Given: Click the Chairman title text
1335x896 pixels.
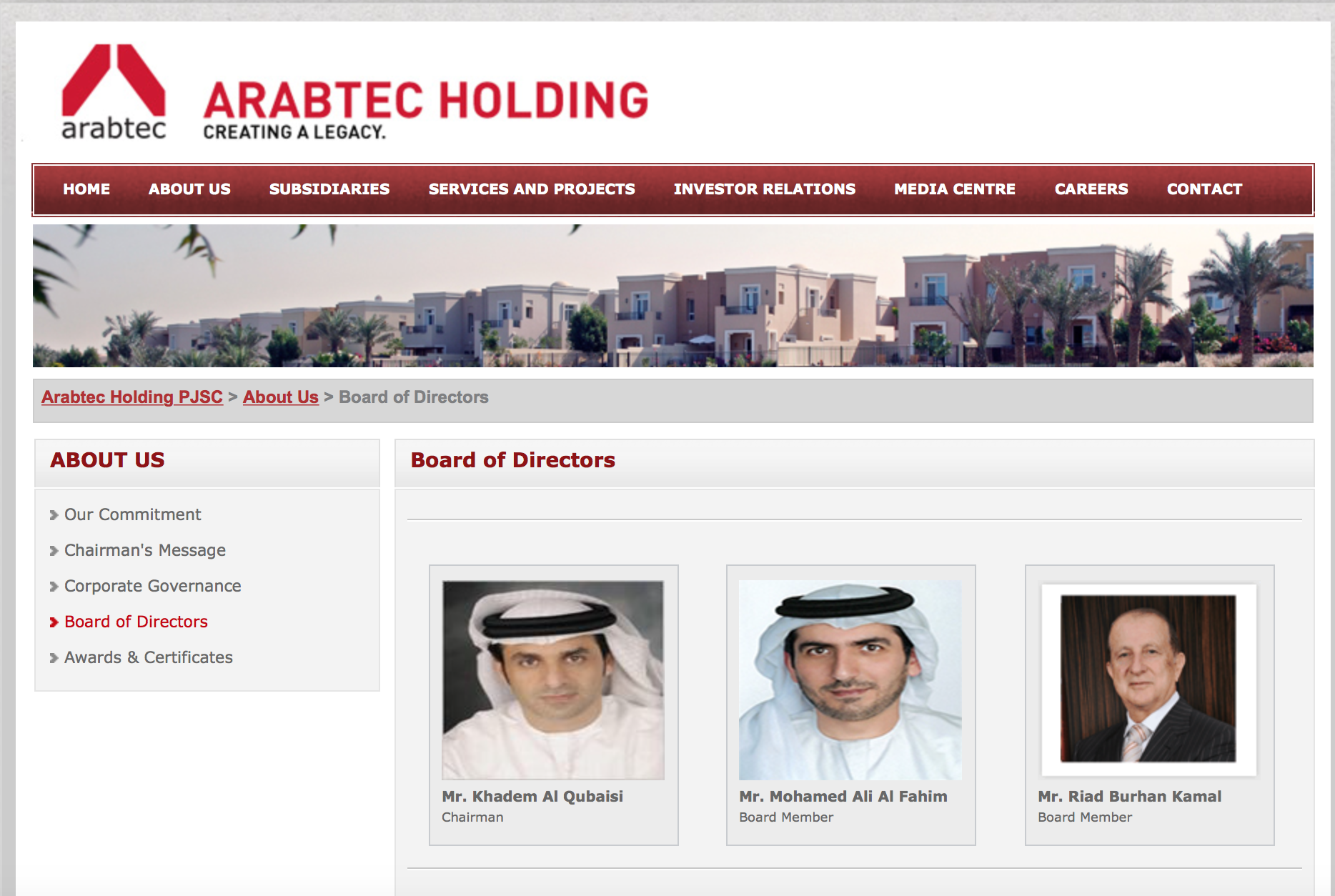Looking at the screenshot, I should pos(472,817).
